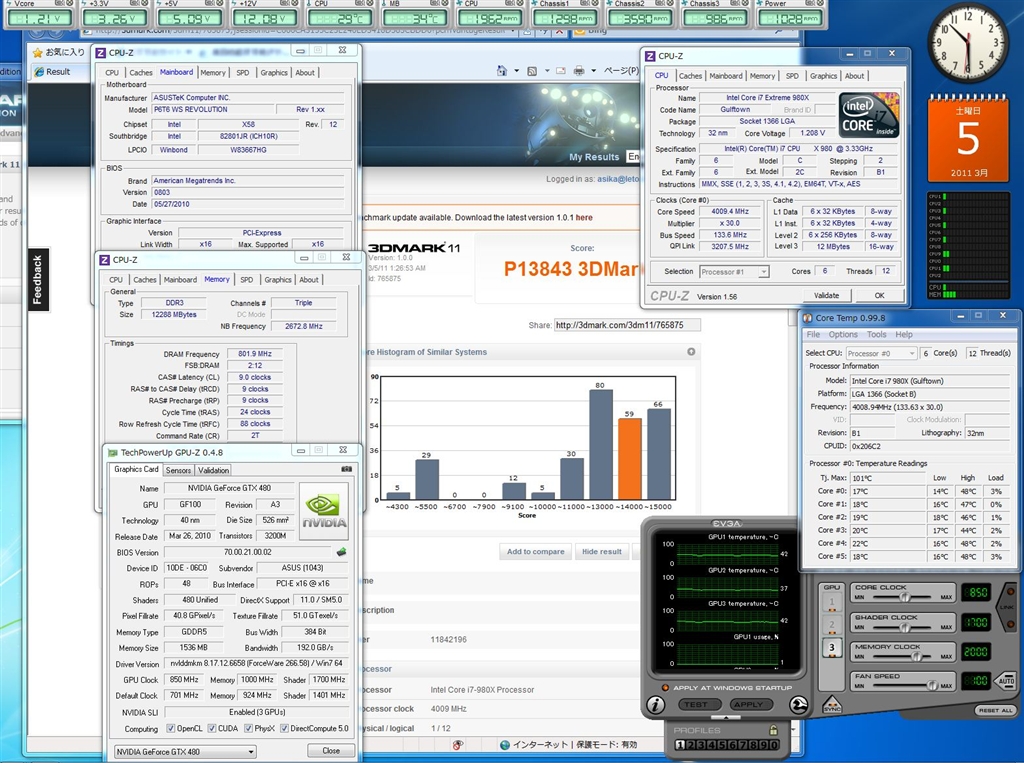The height and width of the screenshot is (763, 1024).
Task: Open Select CPU dropdown in Core Temp
Action: coord(881,353)
